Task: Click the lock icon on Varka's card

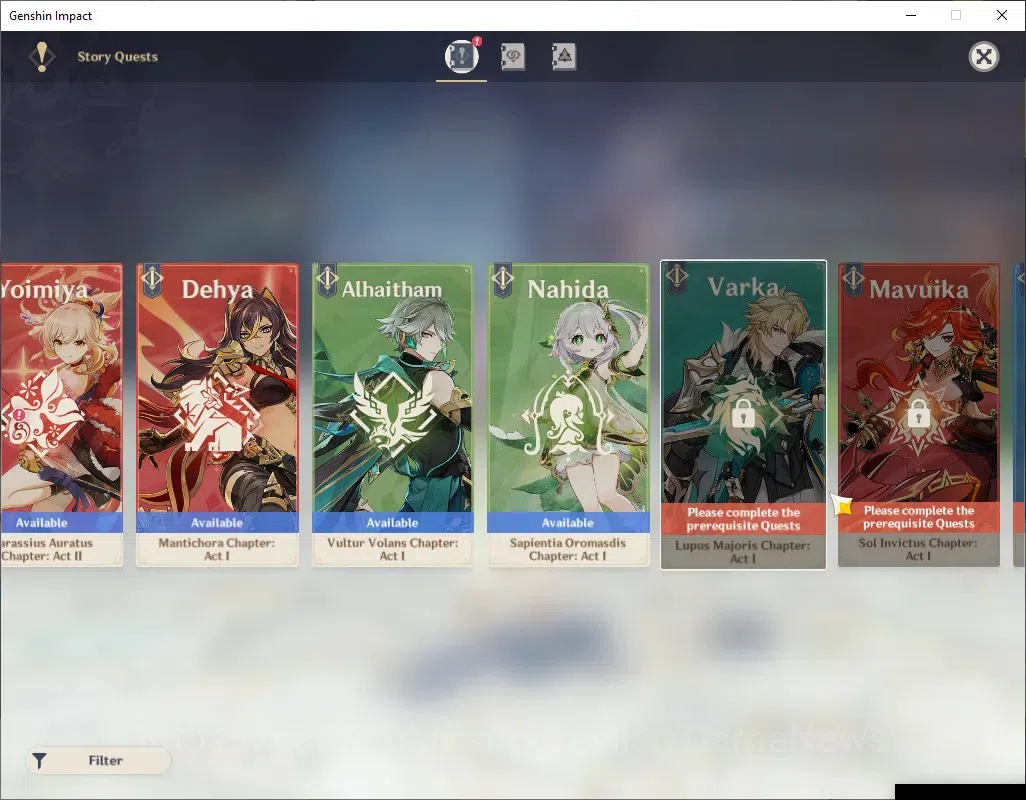Action: tap(743, 413)
